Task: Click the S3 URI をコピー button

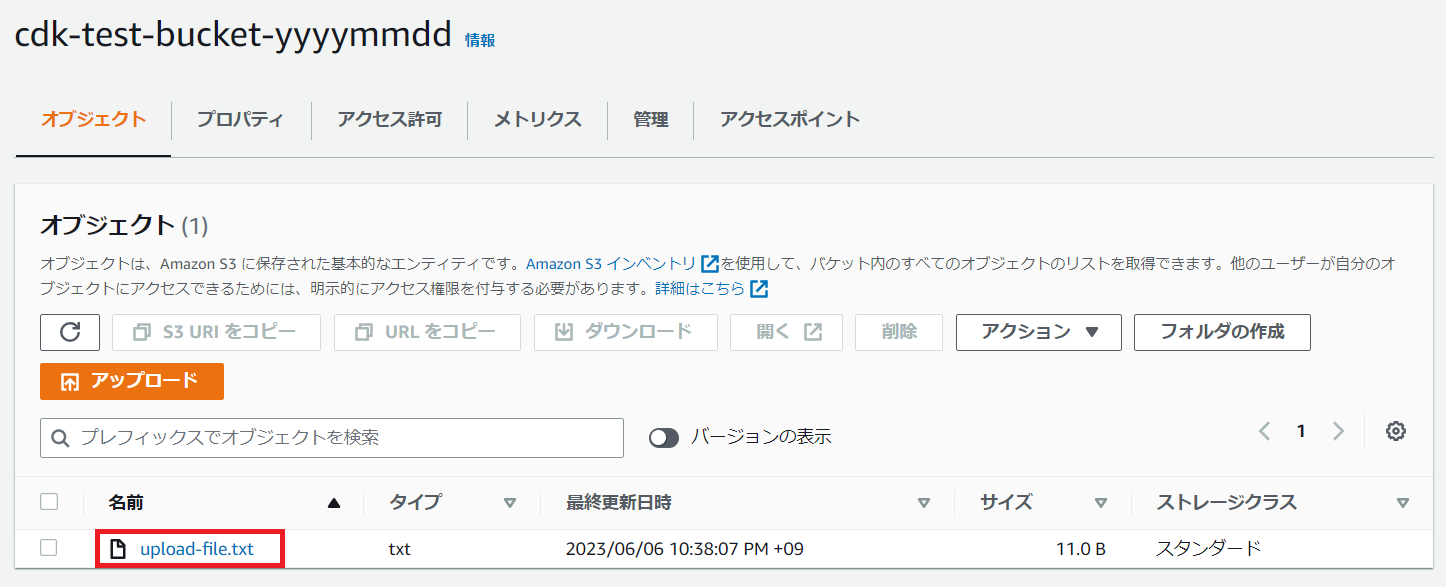Action: point(216,332)
